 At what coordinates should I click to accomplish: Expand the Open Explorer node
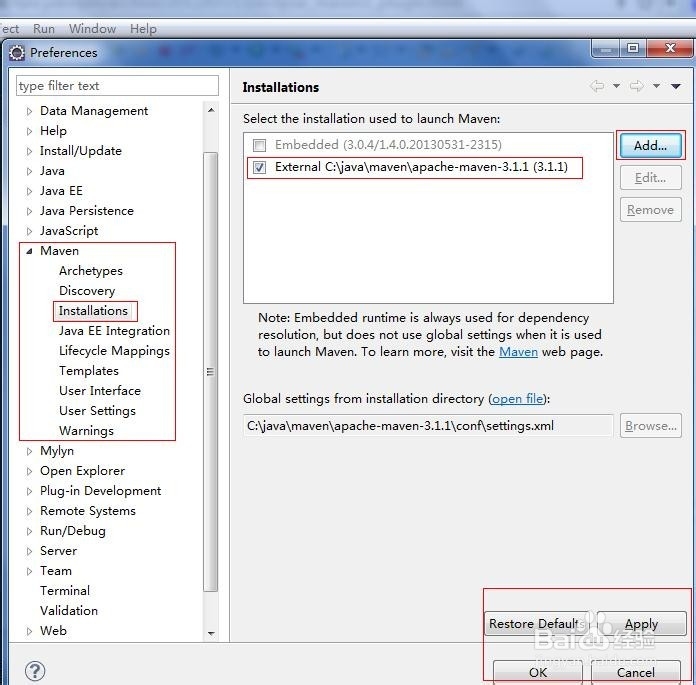click(x=29, y=471)
